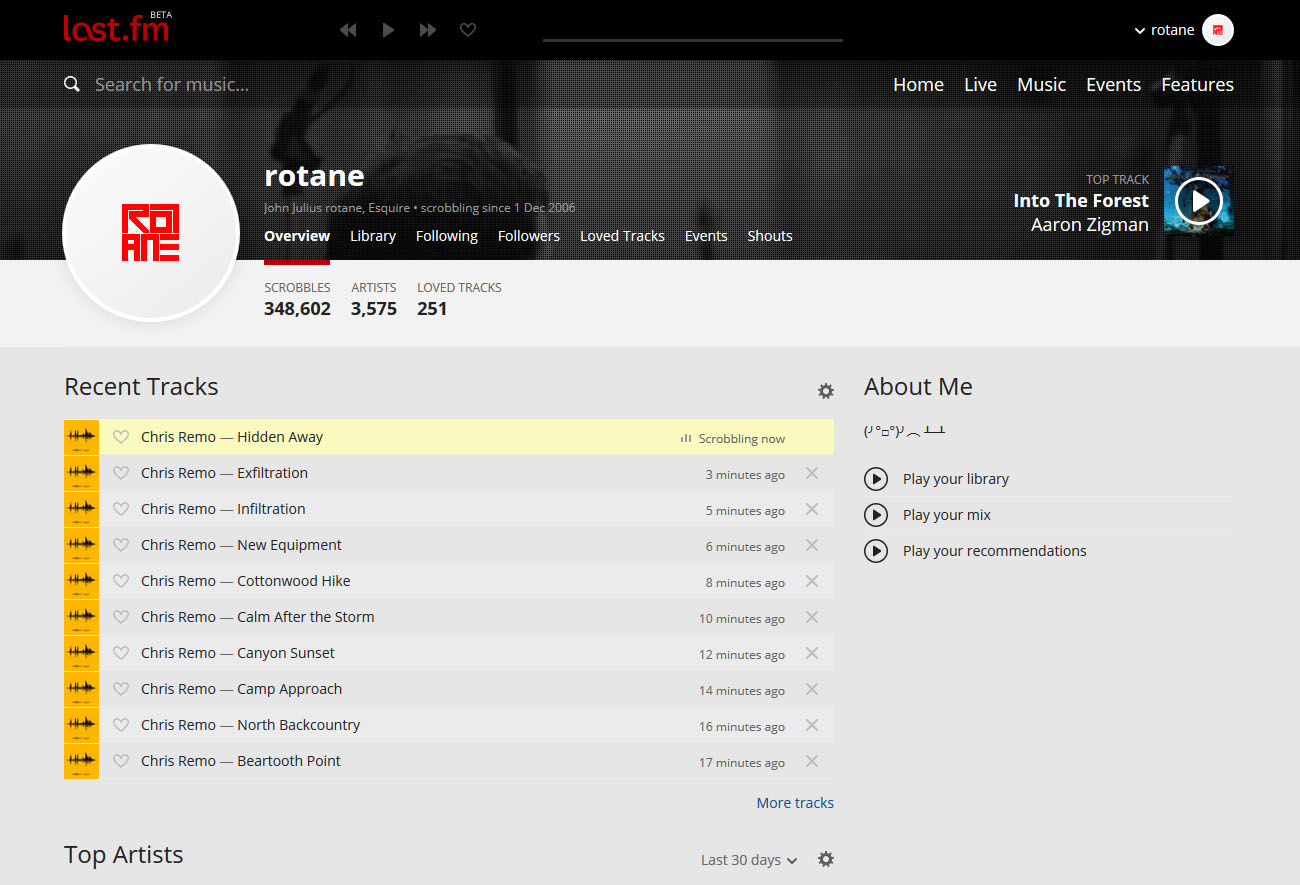
Task: Open the Cottonwood Hike track title
Action: [294, 581]
